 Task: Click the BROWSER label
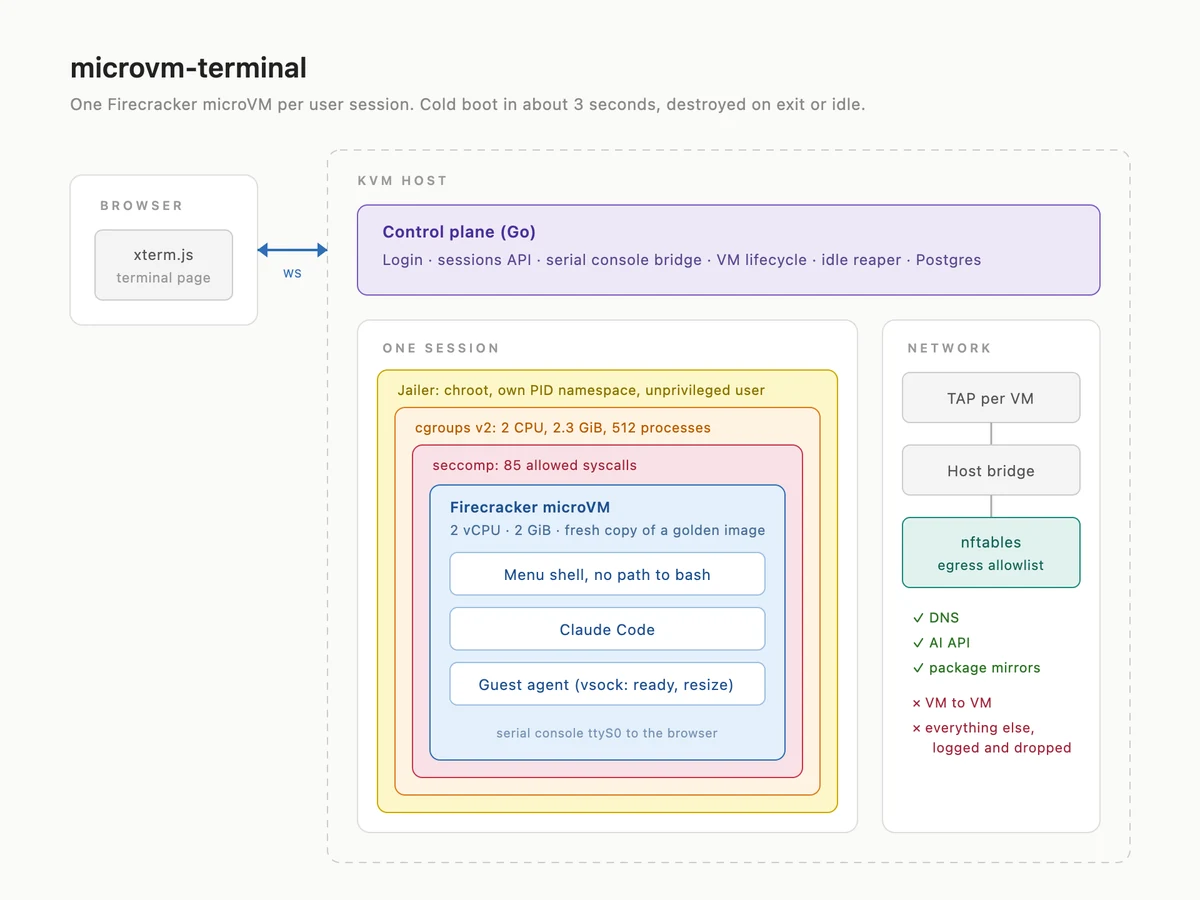point(141,205)
